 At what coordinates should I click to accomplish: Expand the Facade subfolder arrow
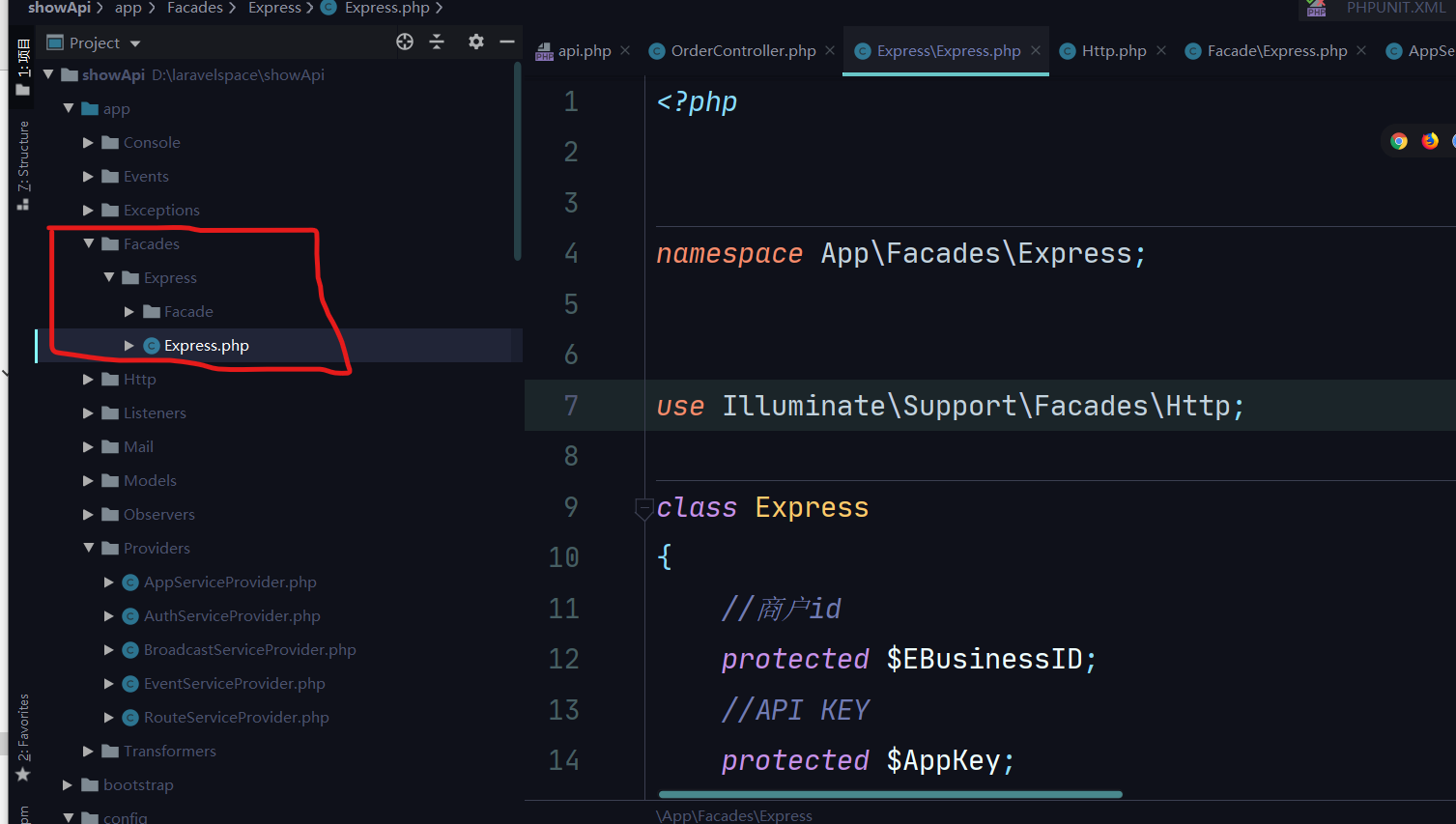129,311
